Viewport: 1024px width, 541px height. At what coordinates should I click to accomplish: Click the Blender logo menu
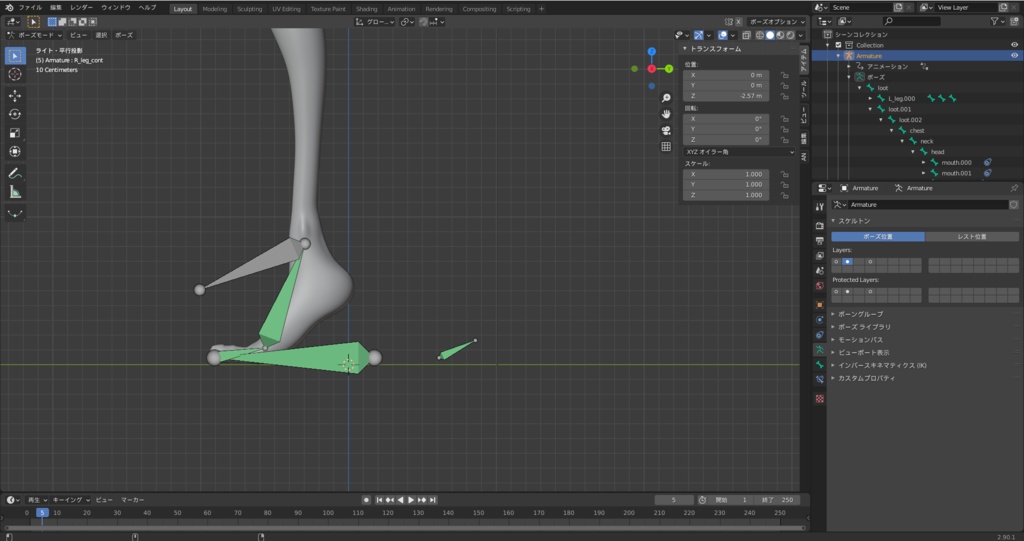pyautogui.click(x=9, y=7)
